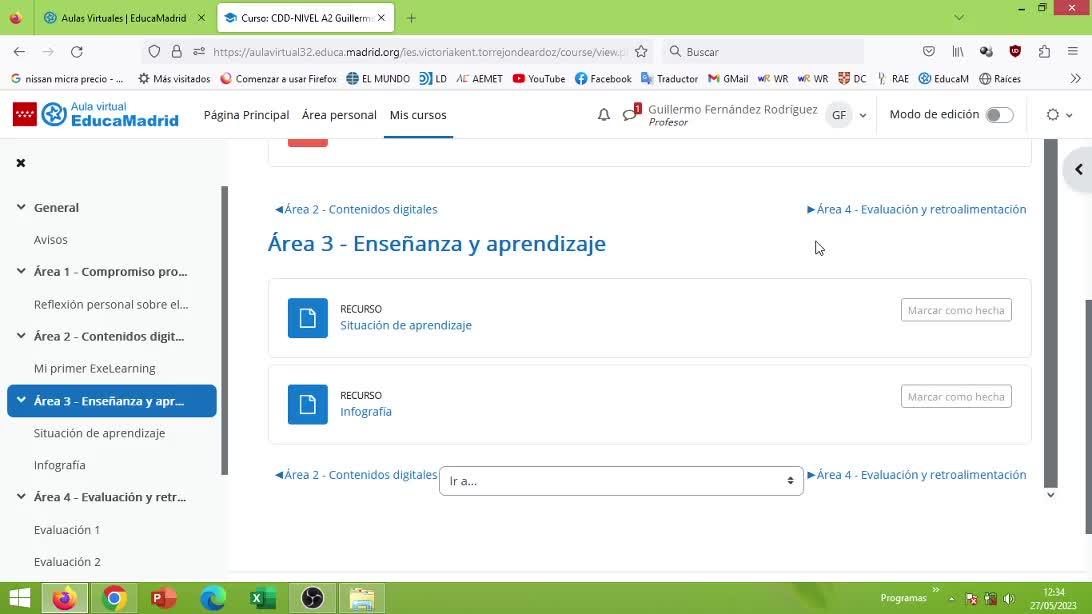Toggle Modo de edición switch
This screenshot has width=1092, height=614.
point(999,115)
